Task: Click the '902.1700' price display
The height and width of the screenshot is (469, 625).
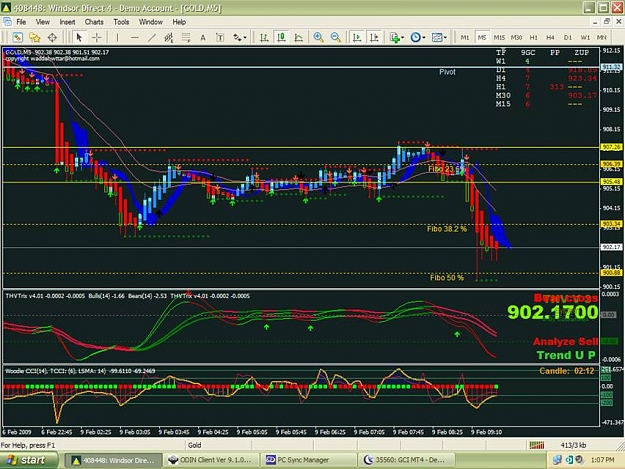Action: pyautogui.click(x=553, y=312)
